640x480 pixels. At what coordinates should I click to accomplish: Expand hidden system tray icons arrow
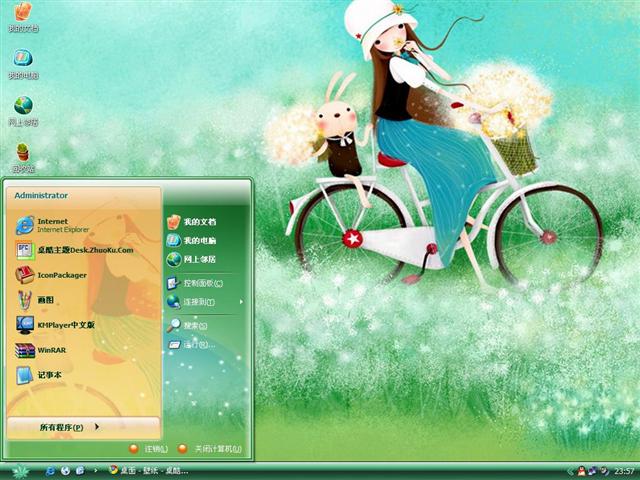[570, 471]
